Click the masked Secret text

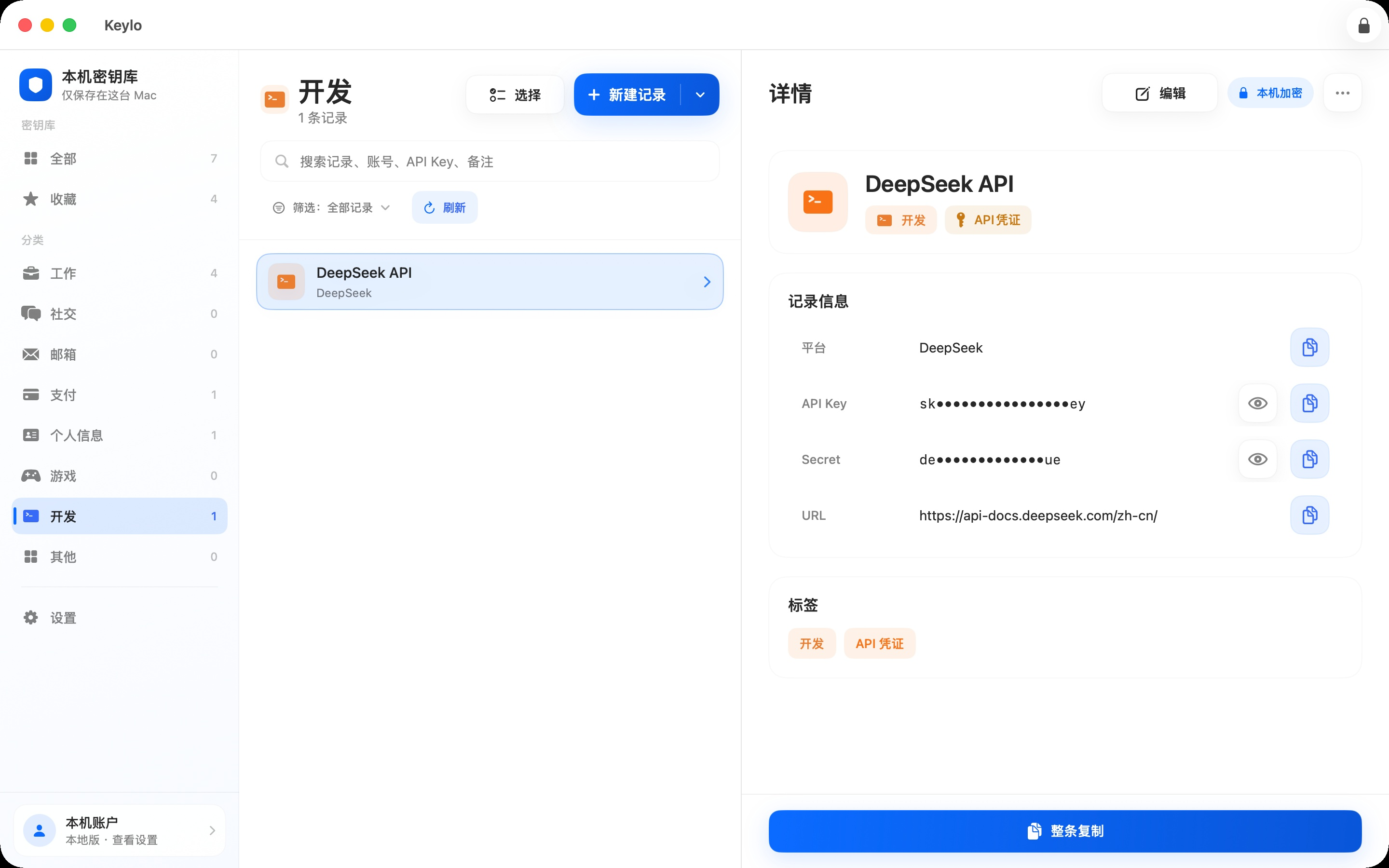click(x=990, y=460)
